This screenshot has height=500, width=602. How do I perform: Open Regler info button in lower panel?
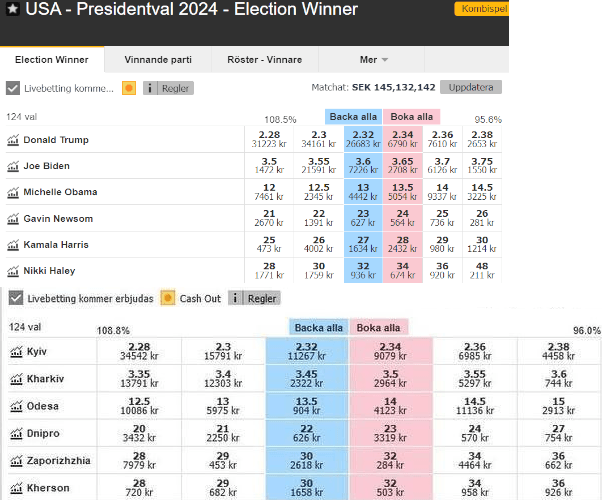pyautogui.click(x=254, y=298)
